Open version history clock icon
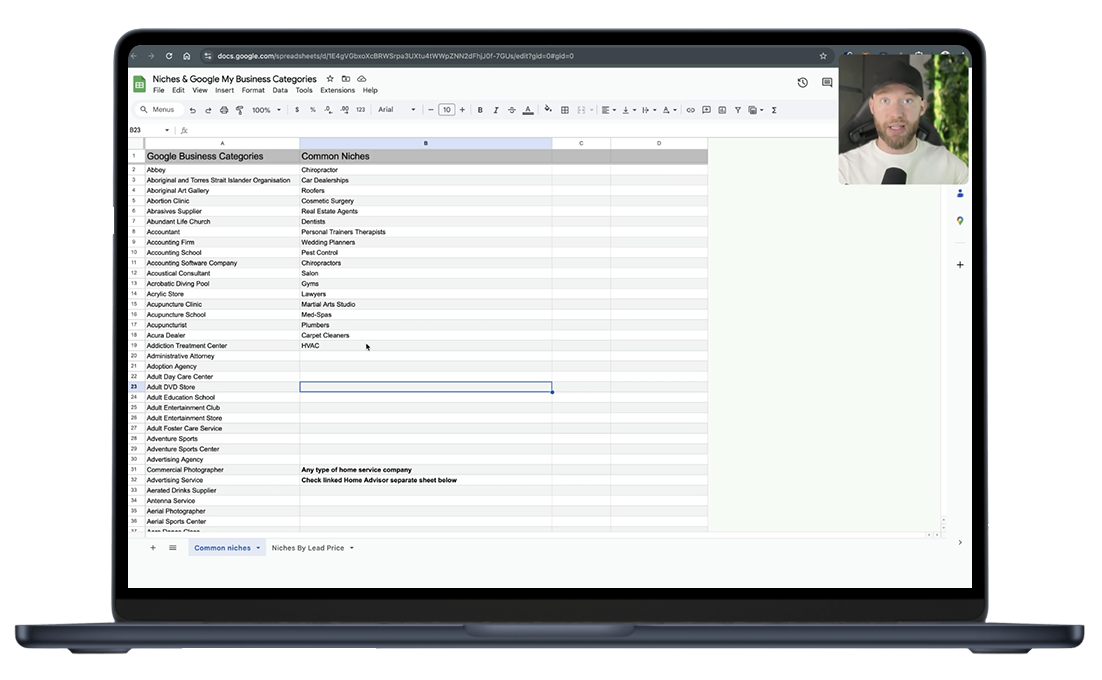Image resolution: width=1102 pixels, height=680 pixels. [x=803, y=83]
